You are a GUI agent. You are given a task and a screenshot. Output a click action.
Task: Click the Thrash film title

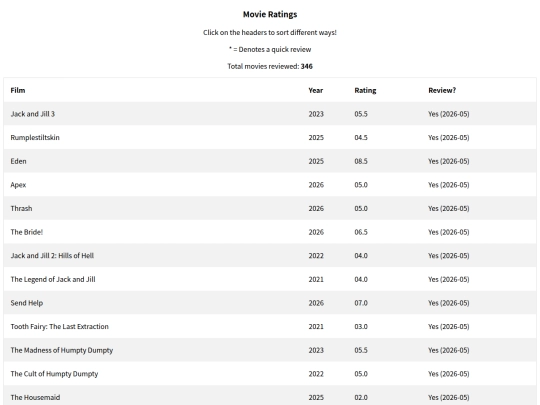pos(21,208)
